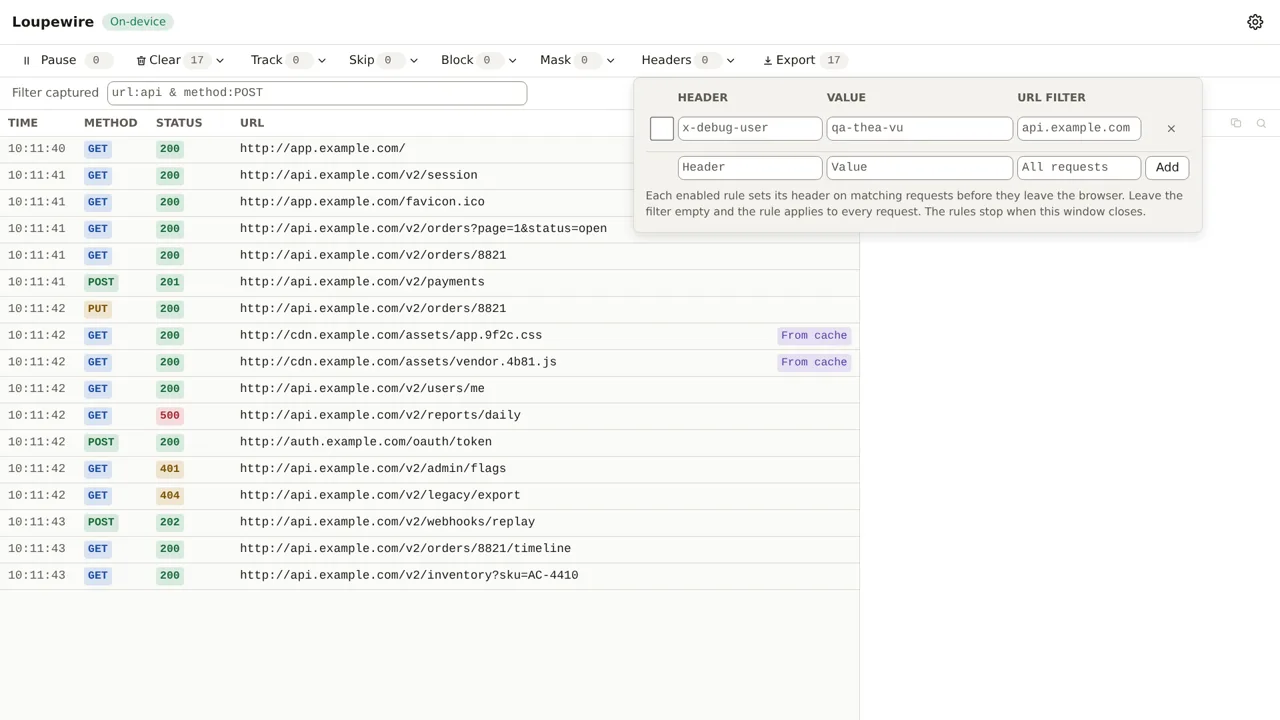Focus the empty Value field

tap(919, 167)
